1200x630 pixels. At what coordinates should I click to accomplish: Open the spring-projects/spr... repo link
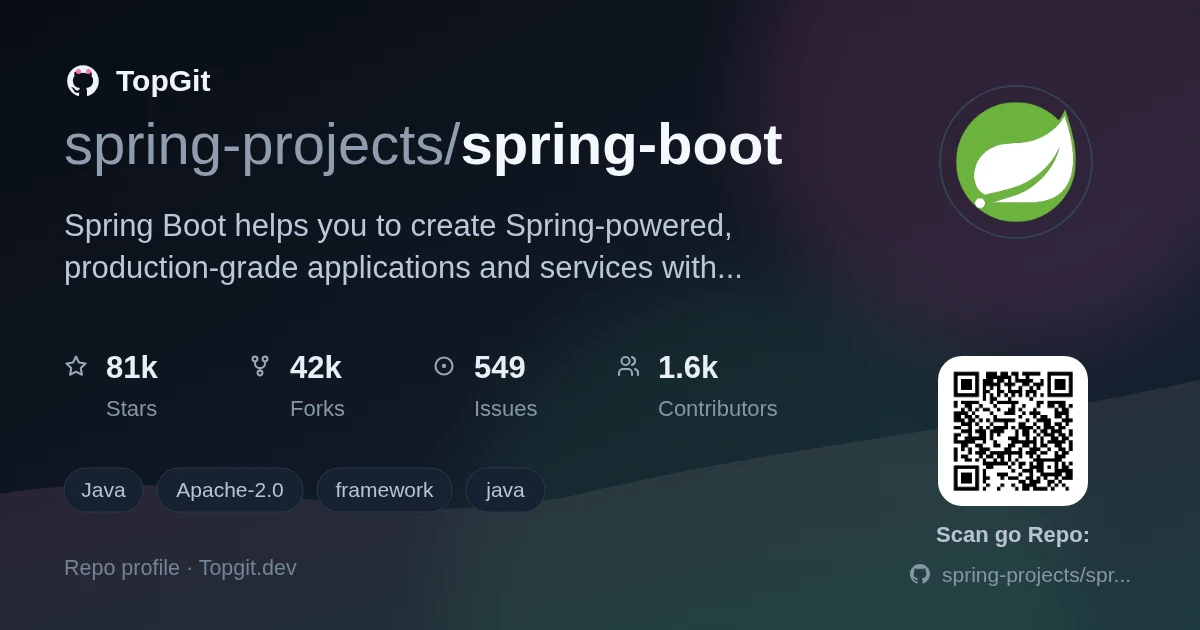1036,575
